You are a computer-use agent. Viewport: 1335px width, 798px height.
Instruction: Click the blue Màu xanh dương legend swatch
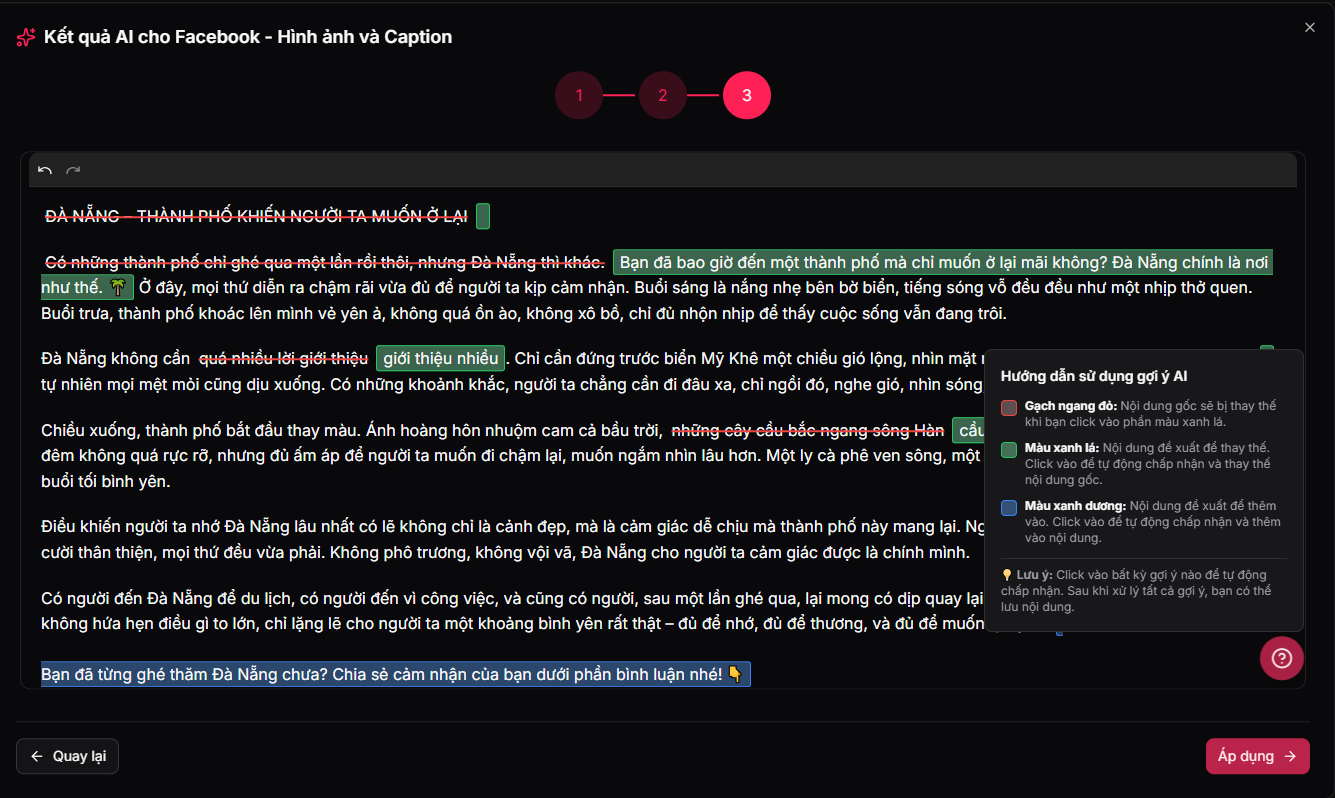pyautogui.click(x=1009, y=507)
